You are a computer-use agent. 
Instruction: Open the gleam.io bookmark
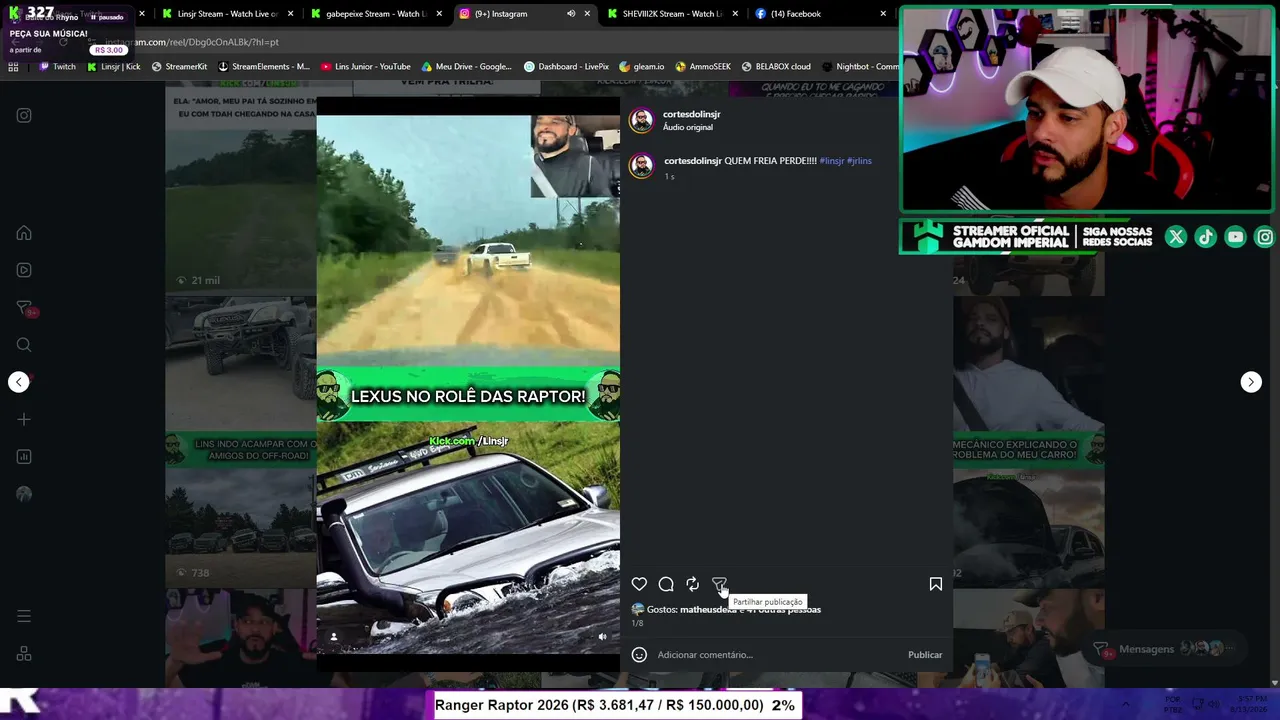(642, 67)
